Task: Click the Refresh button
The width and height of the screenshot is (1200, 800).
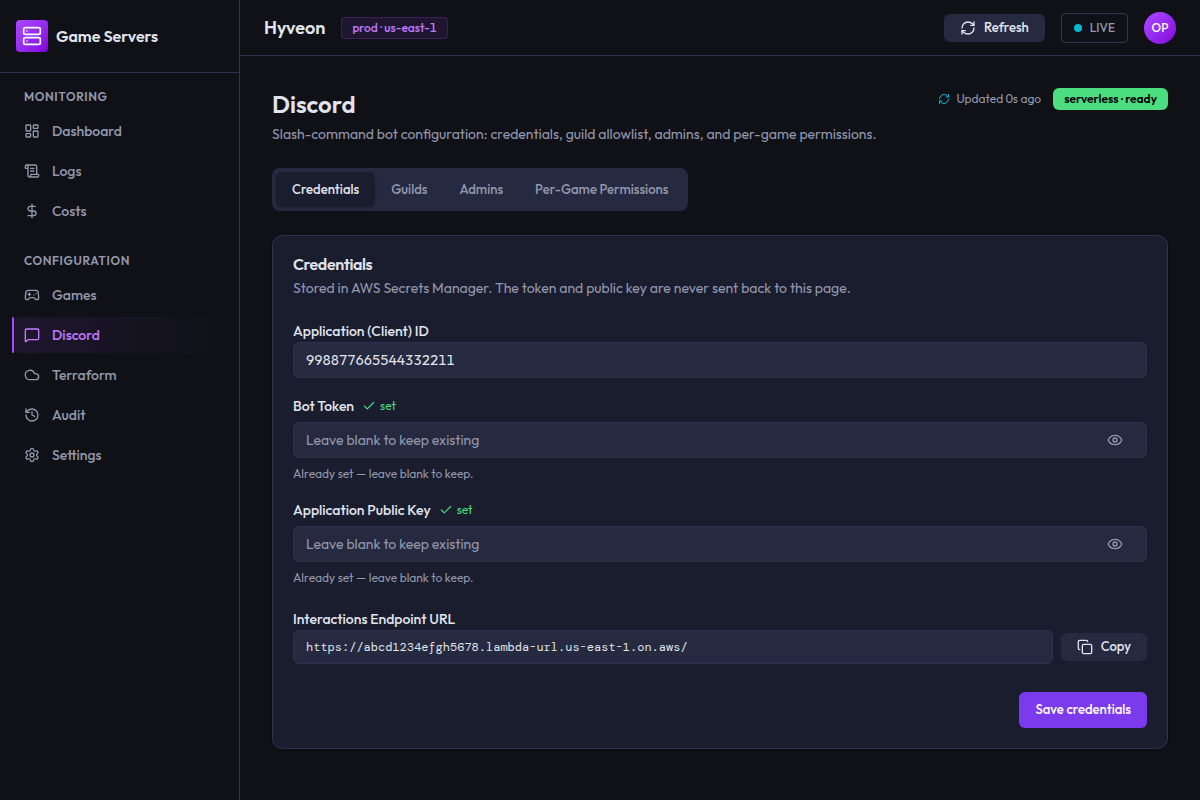Action: tap(994, 28)
